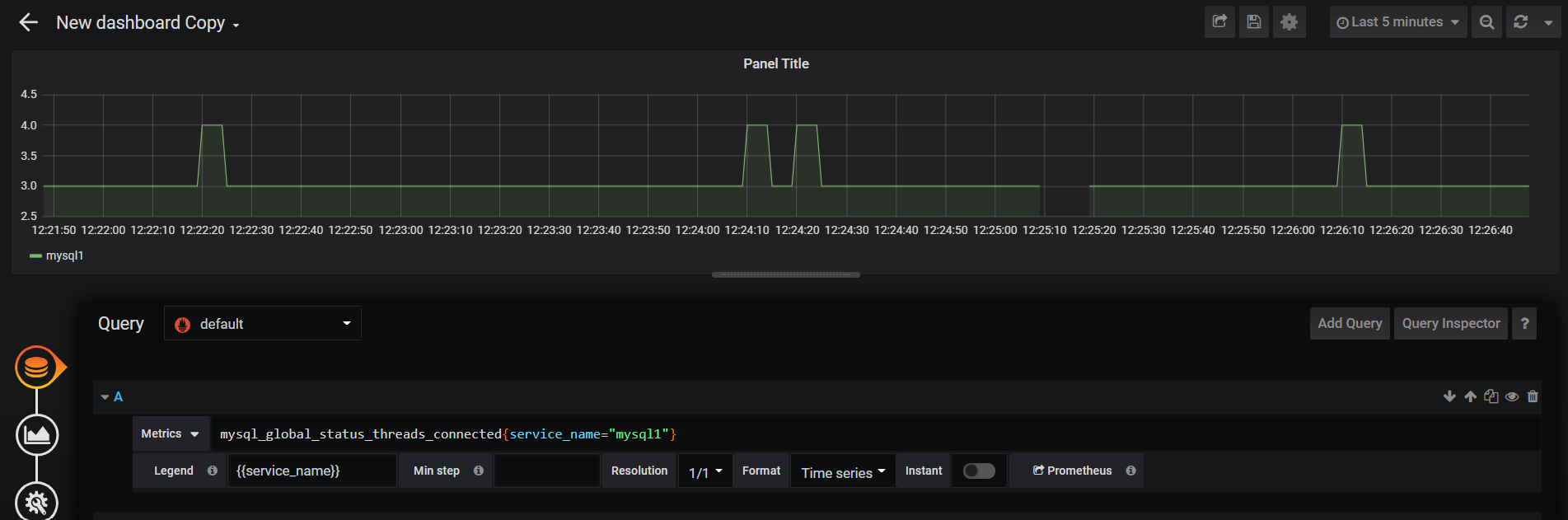Open dashboard settings gear icon
This screenshot has height=520, width=1568.
point(1290,22)
